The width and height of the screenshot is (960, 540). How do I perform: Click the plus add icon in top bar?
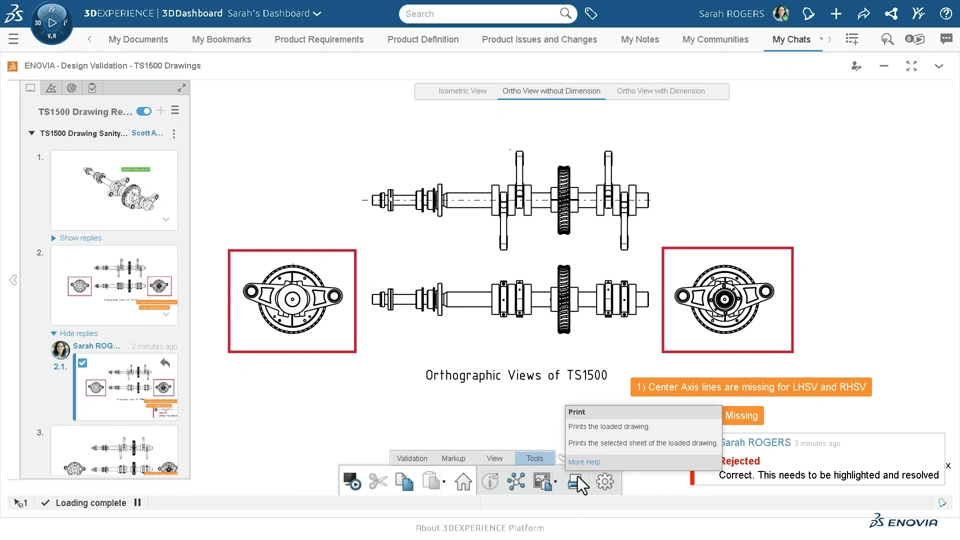[836, 13]
